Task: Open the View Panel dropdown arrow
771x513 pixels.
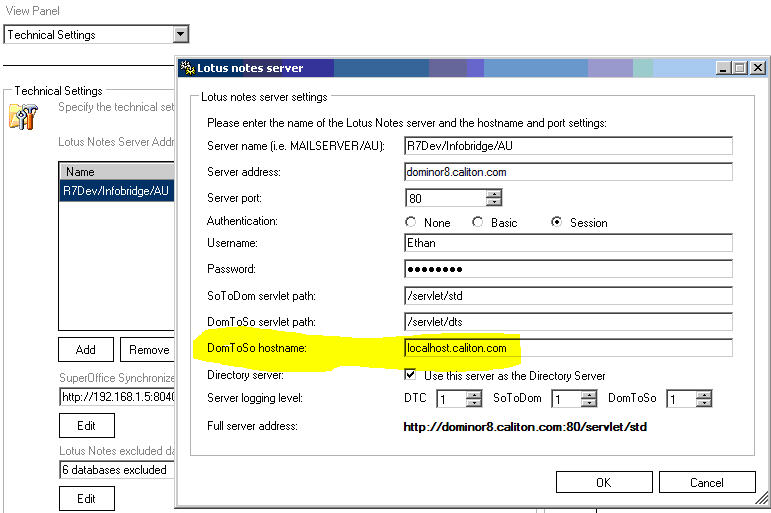Action: (180, 34)
